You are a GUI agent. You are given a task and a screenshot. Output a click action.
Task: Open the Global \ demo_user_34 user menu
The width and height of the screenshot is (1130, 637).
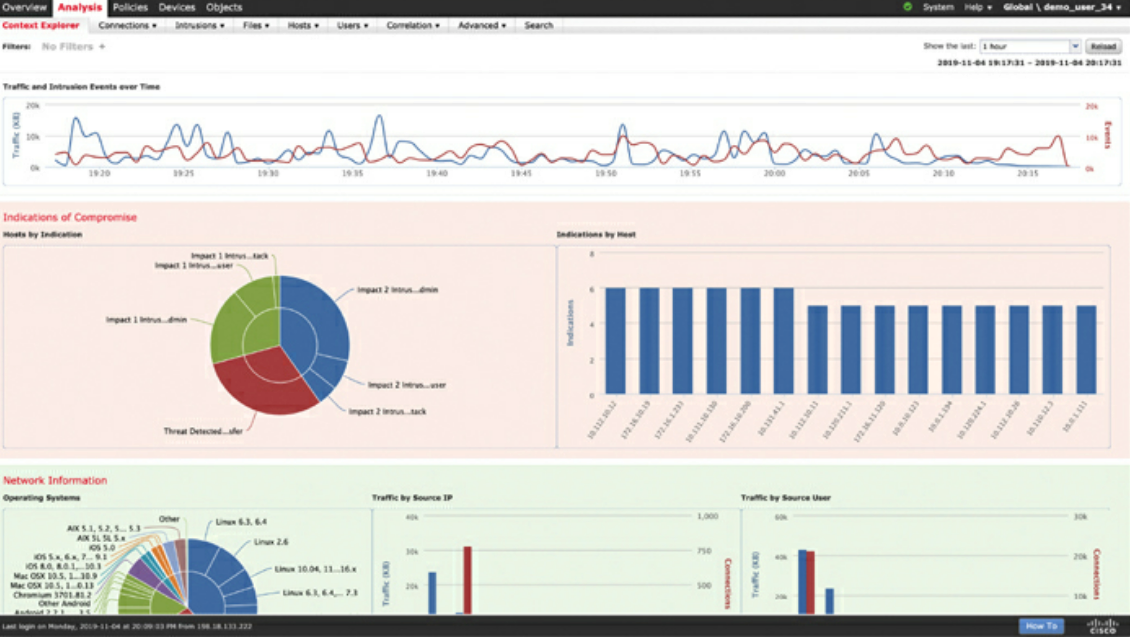(1062, 7)
